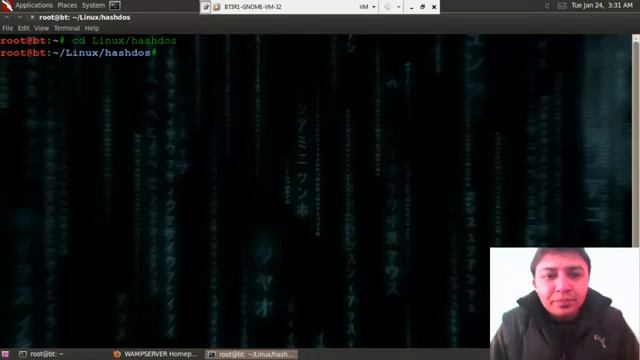640x360 pixels.
Task: Close the VM toolbar window
Action: [x=434, y=7]
